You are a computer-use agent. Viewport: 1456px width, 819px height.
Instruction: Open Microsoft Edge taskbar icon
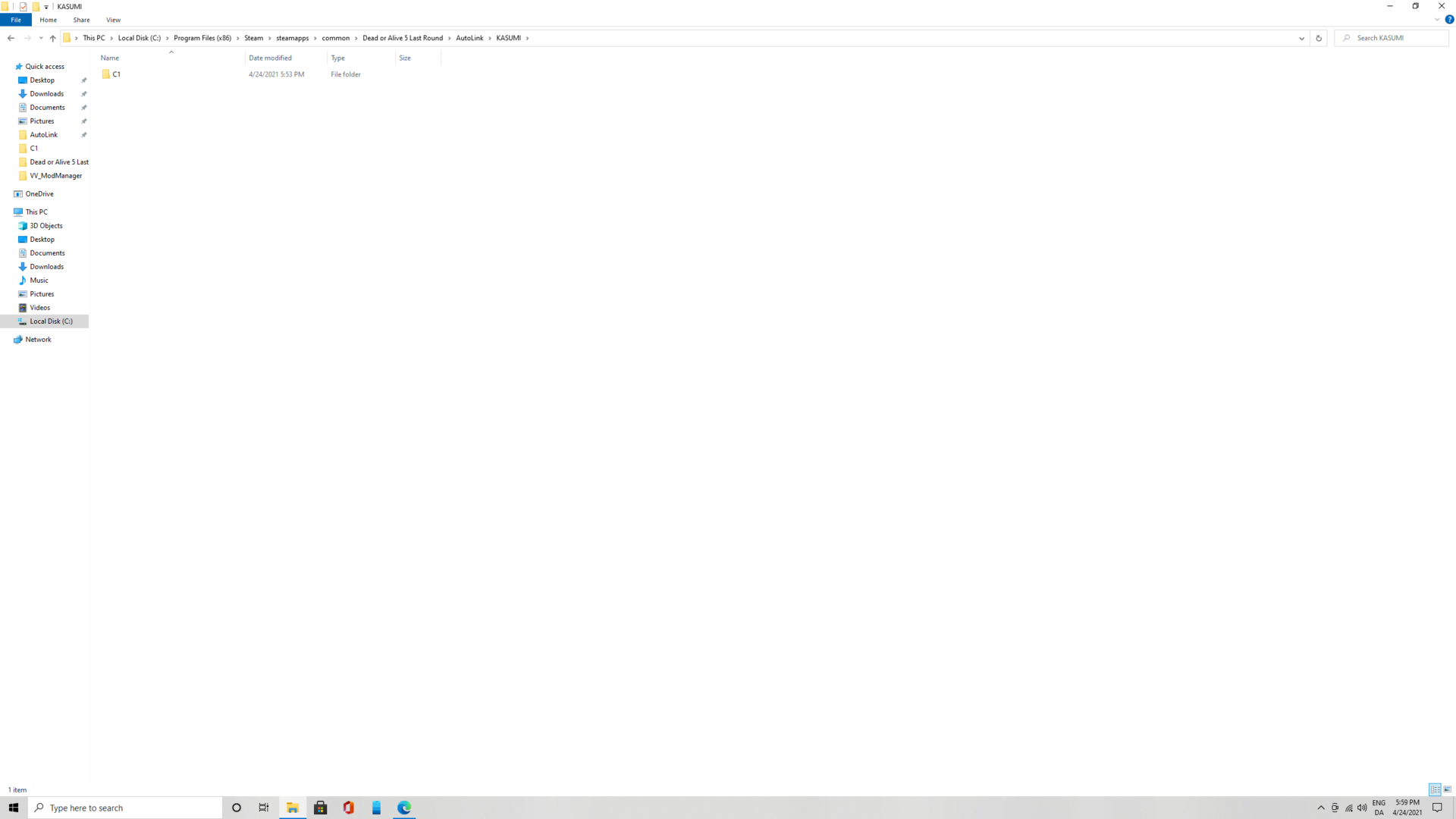404,808
